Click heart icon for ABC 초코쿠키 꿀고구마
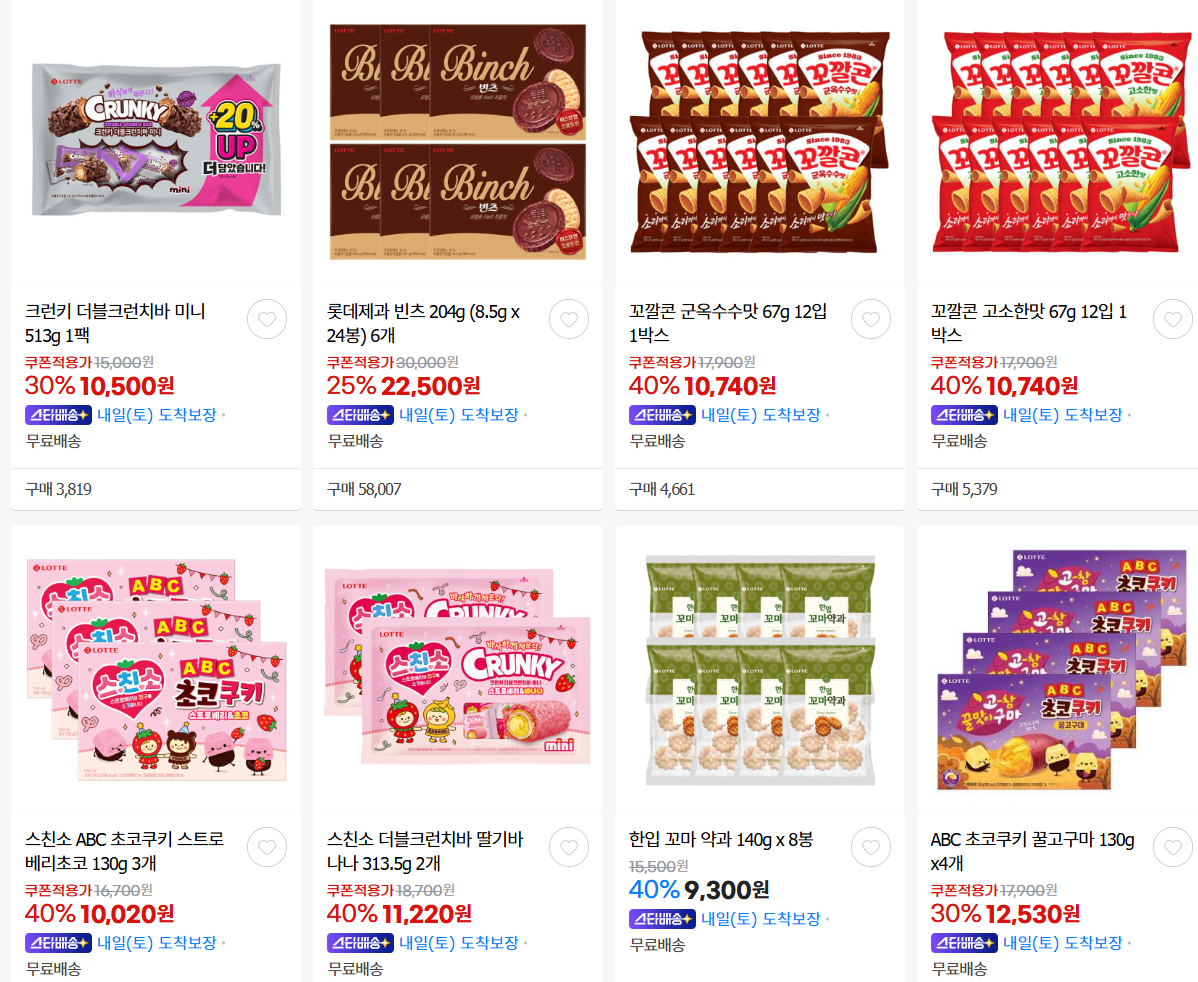Screen dimensions: 1198x982 [1173, 847]
